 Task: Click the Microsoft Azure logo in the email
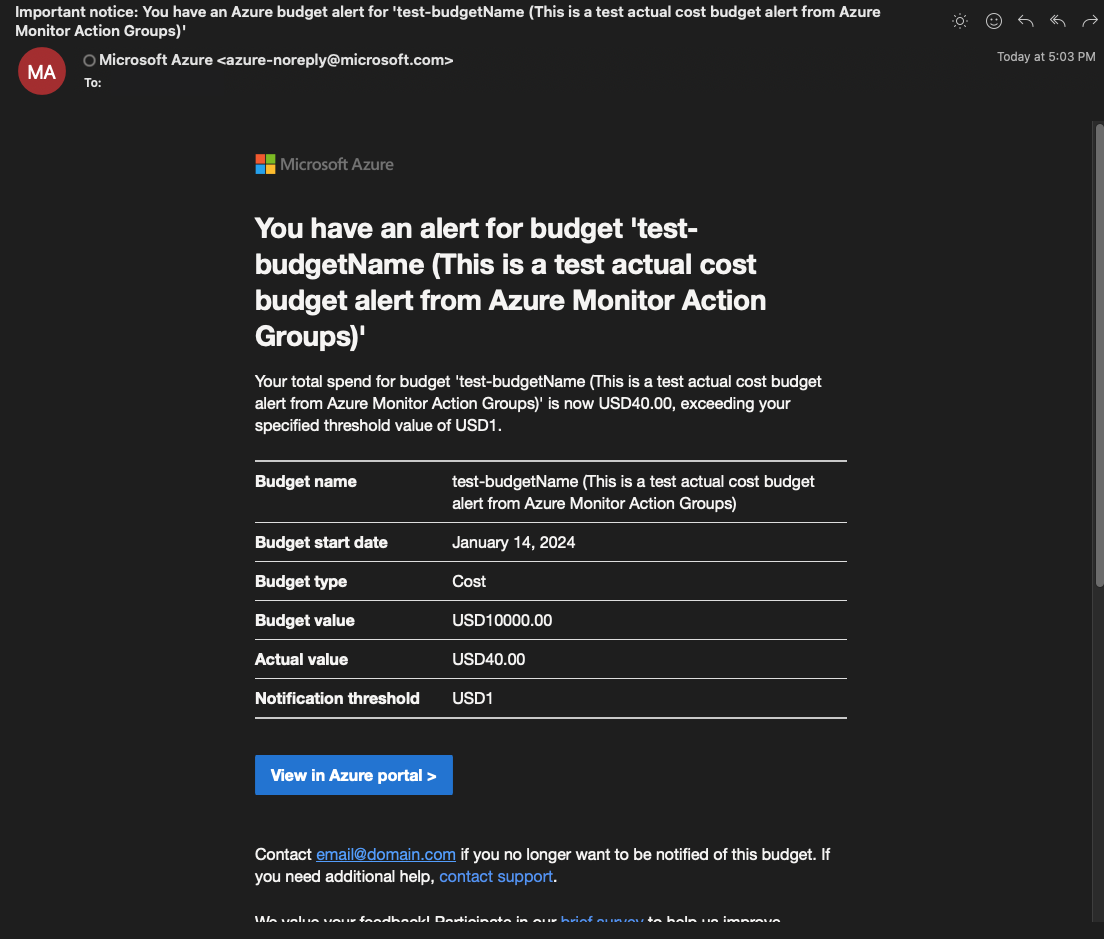(325, 164)
